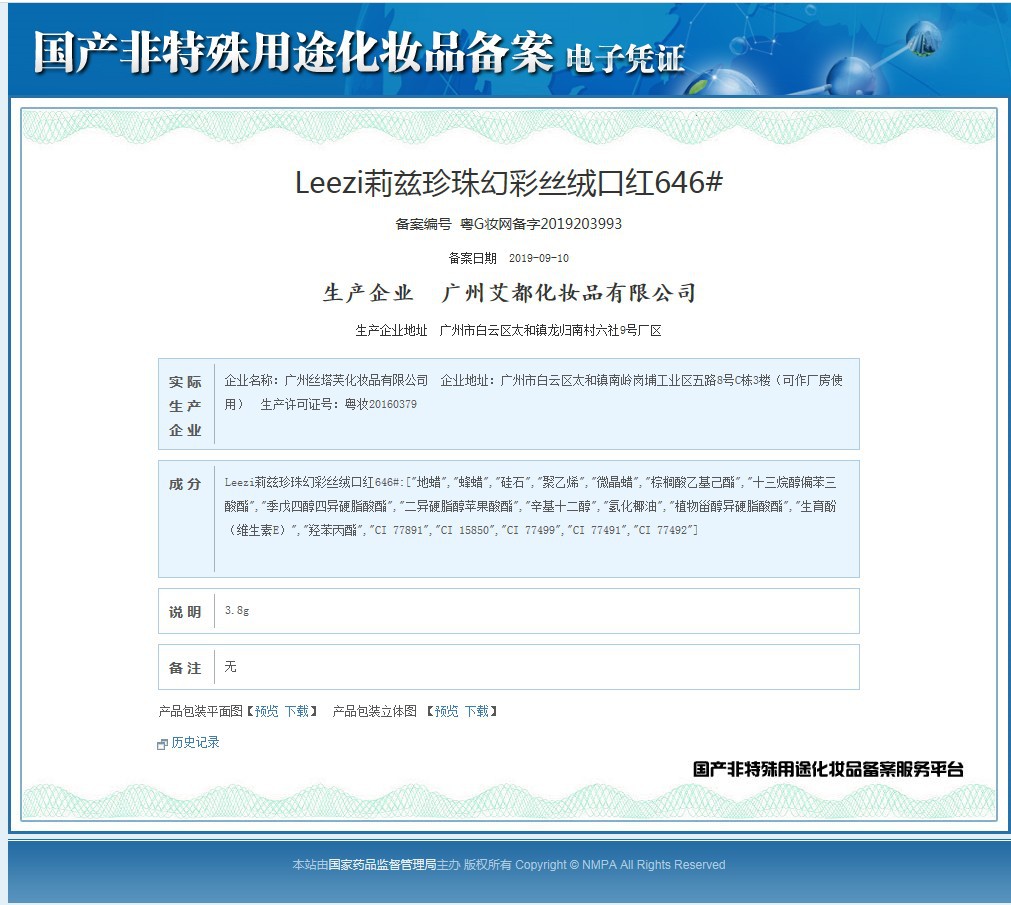
Task: Click production license number 粤妆20160379
Action: click(x=380, y=404)
